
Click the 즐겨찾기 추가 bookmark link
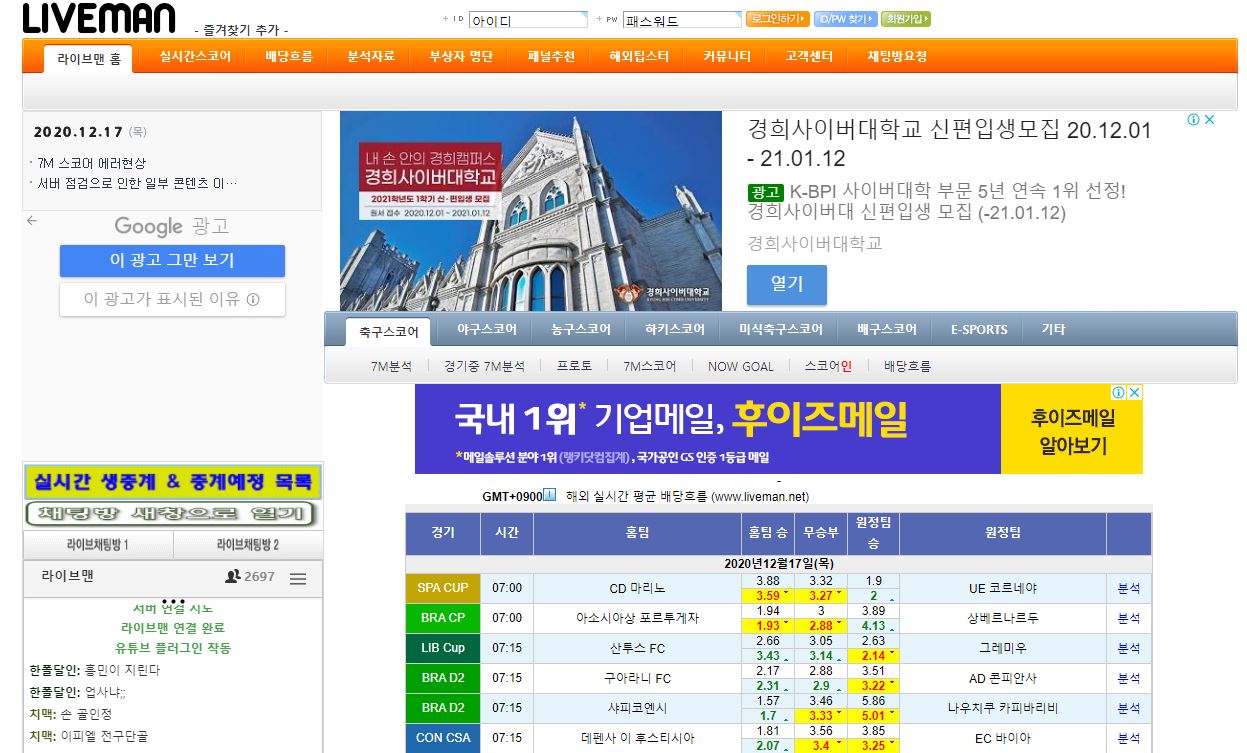coord(239,30)
